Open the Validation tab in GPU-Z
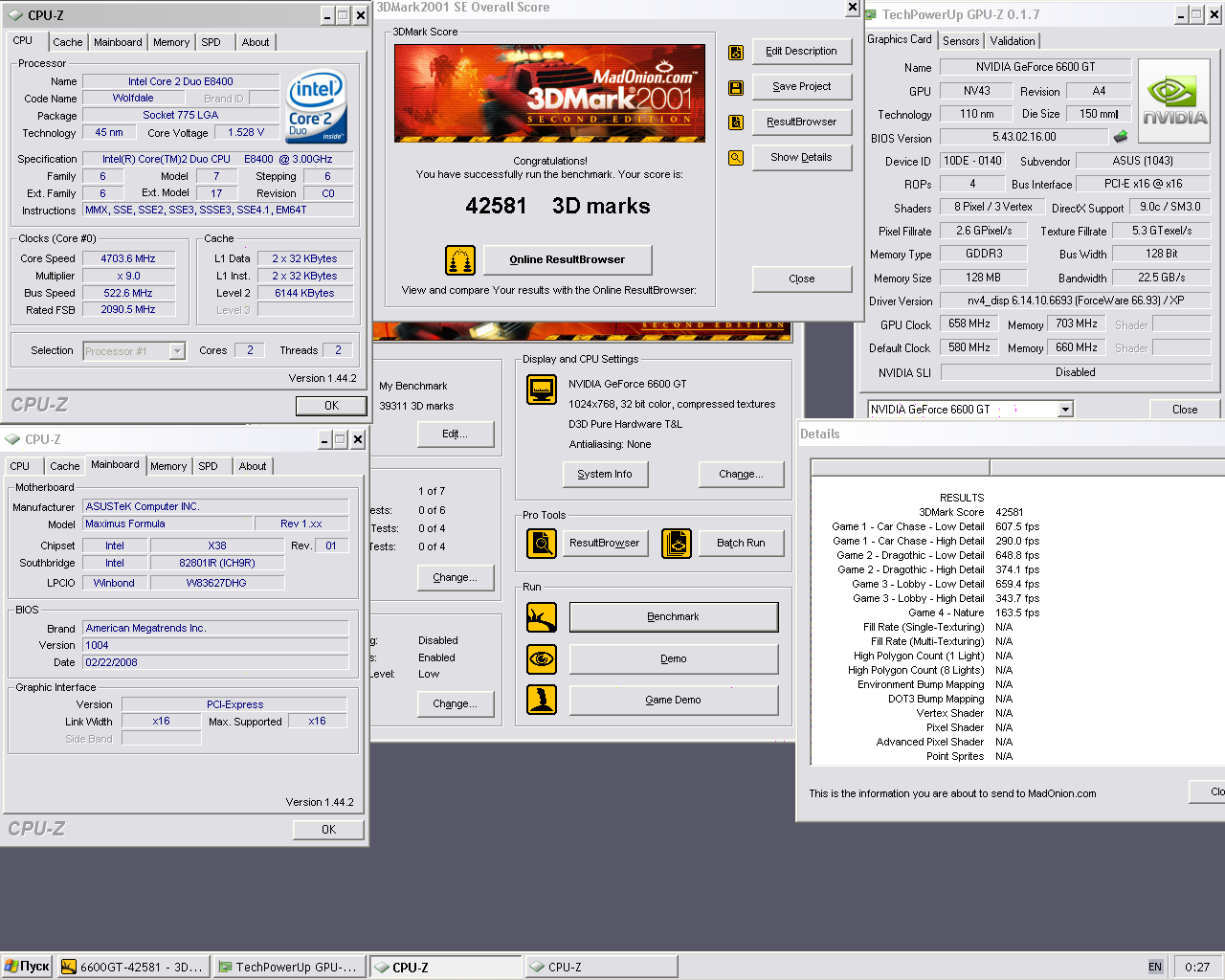The height and width of the screenshot is (980, 1225). (x=1013, y=41)
